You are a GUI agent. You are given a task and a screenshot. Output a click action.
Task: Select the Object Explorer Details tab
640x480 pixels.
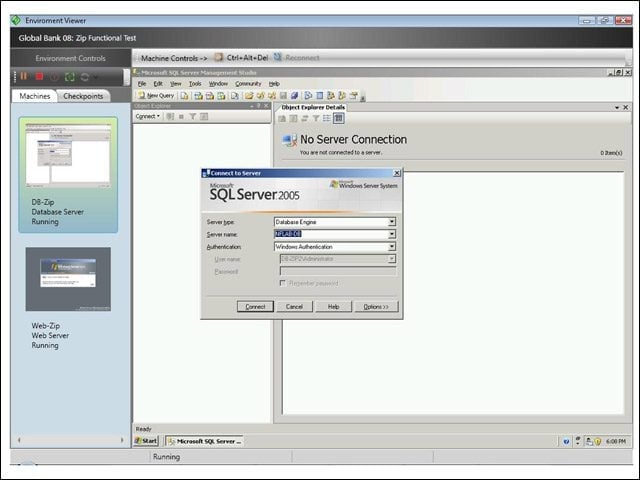pyautogui.click(x=313, y=107)
